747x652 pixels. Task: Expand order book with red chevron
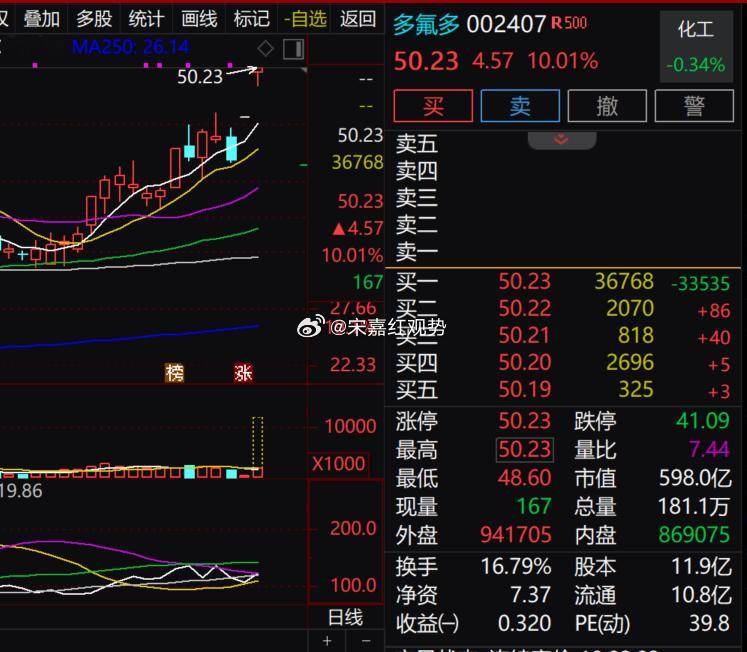562,140
